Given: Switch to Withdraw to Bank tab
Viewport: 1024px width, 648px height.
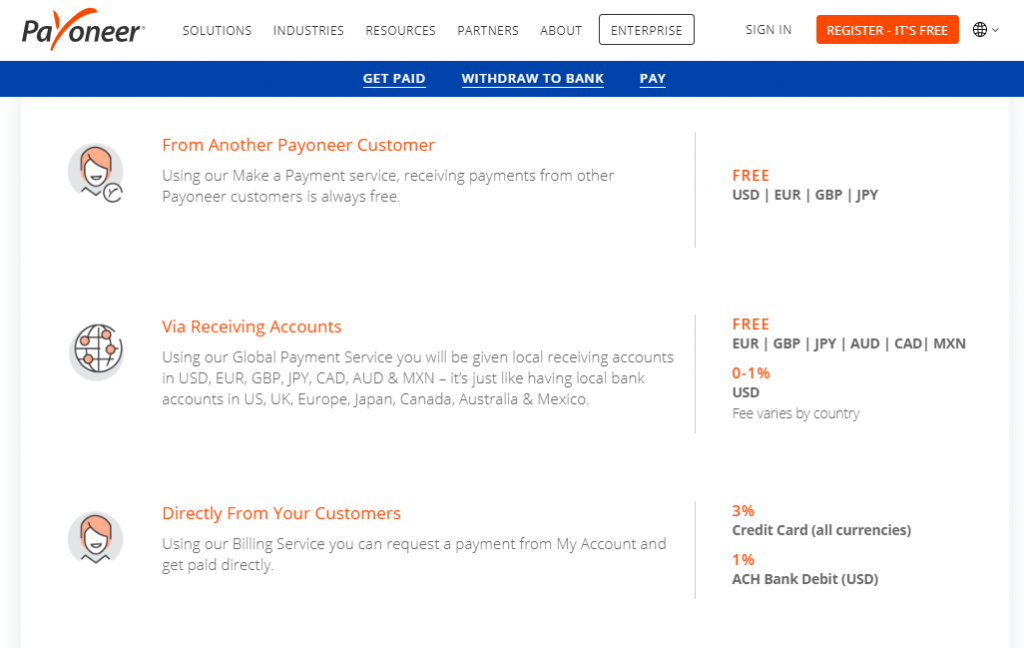Looking at the screenshot, I should pos(533,79).
